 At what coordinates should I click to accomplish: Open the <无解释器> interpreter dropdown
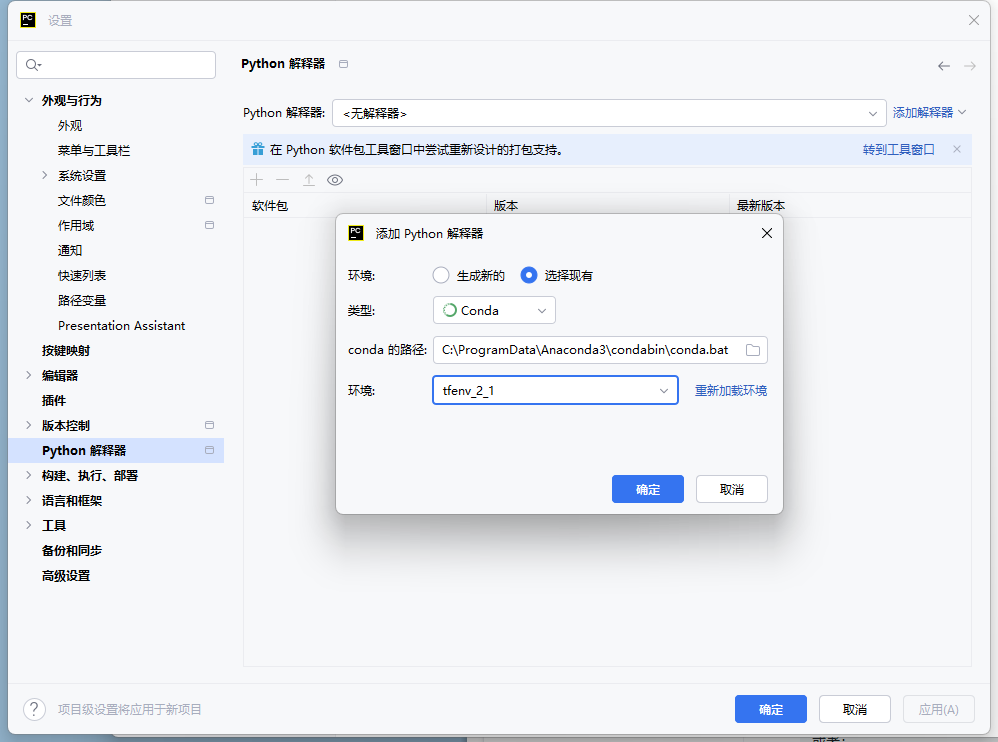pyautogui.click(x=609, y=113)
